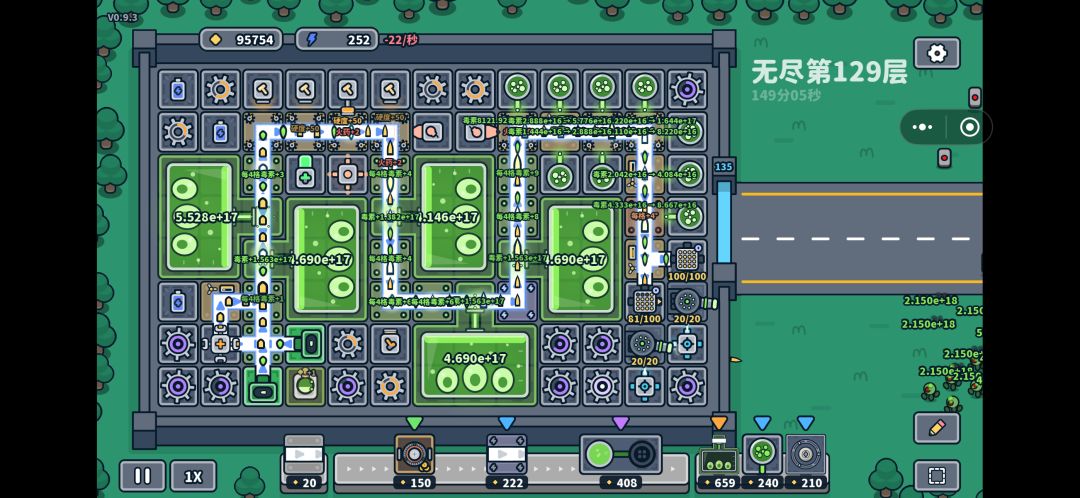Tap the 无尽第129层 level title
This screenshot has width=1080, height=498.
coord(829,72)
